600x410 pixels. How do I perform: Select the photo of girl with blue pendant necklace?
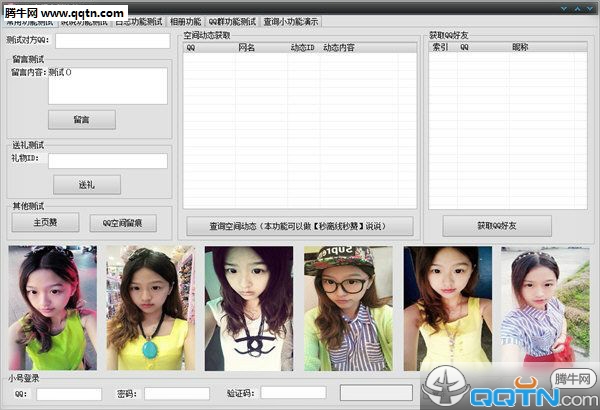(150, 309)
